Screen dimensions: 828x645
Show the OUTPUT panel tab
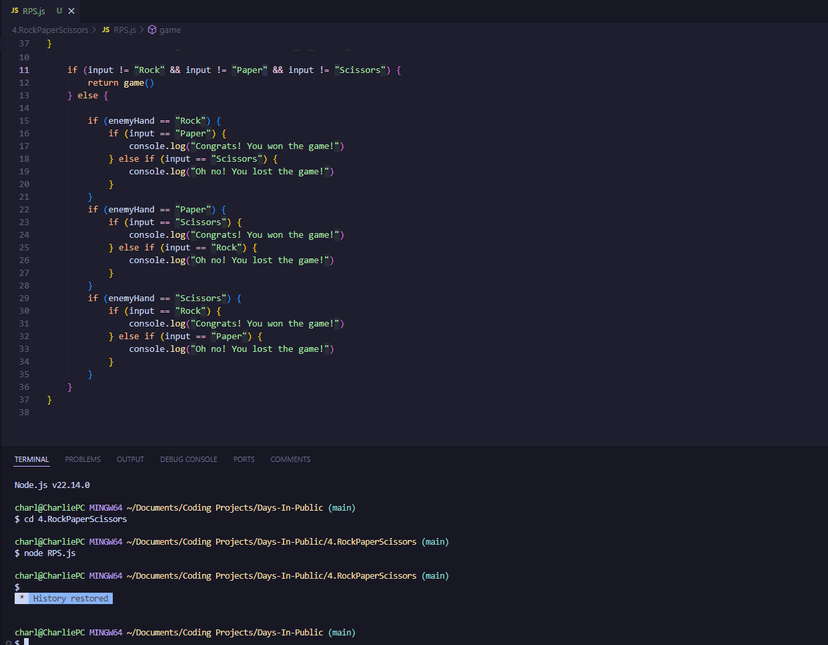point(130,459)
